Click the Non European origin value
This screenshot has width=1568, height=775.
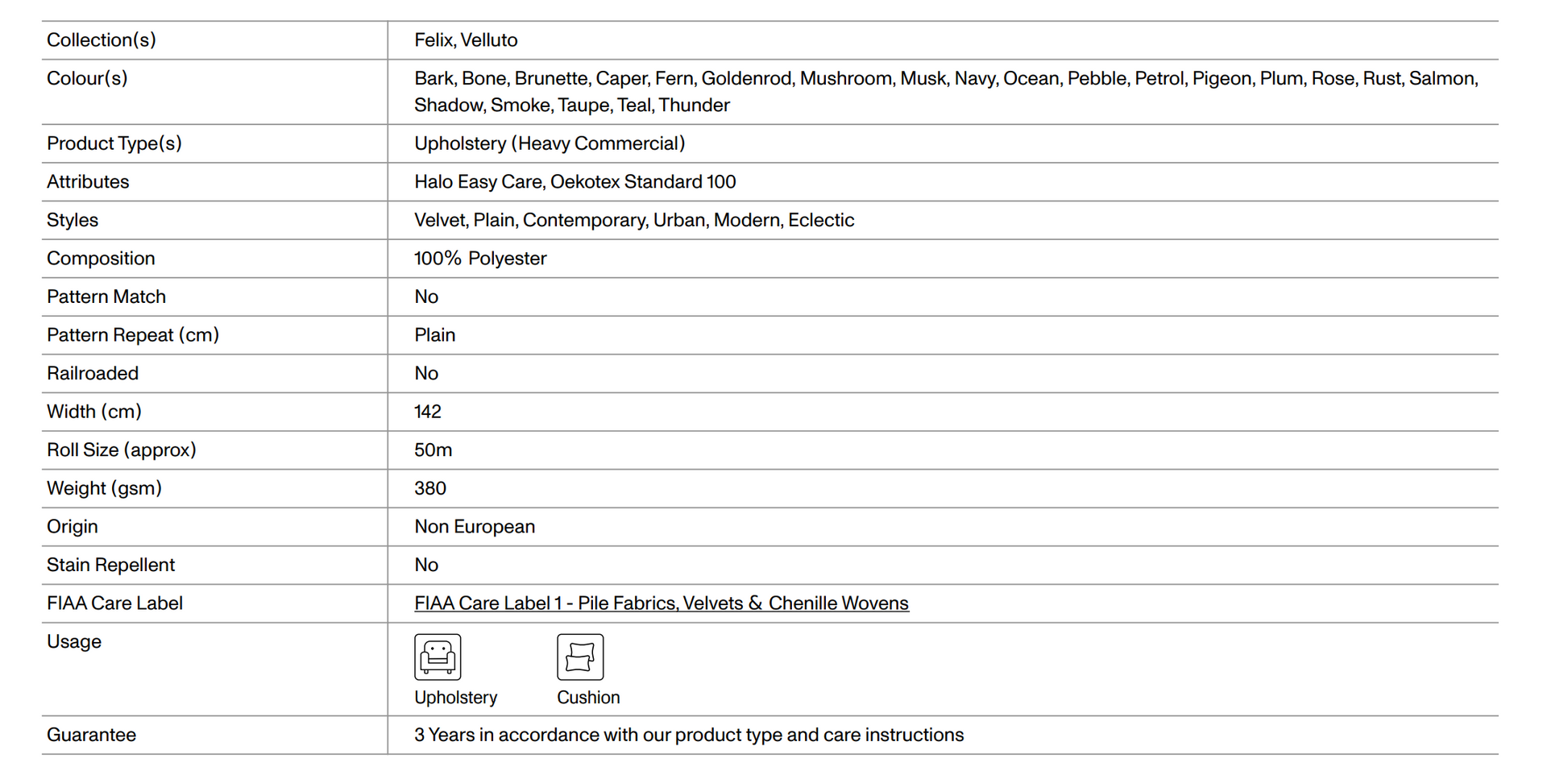pos(475,527)
